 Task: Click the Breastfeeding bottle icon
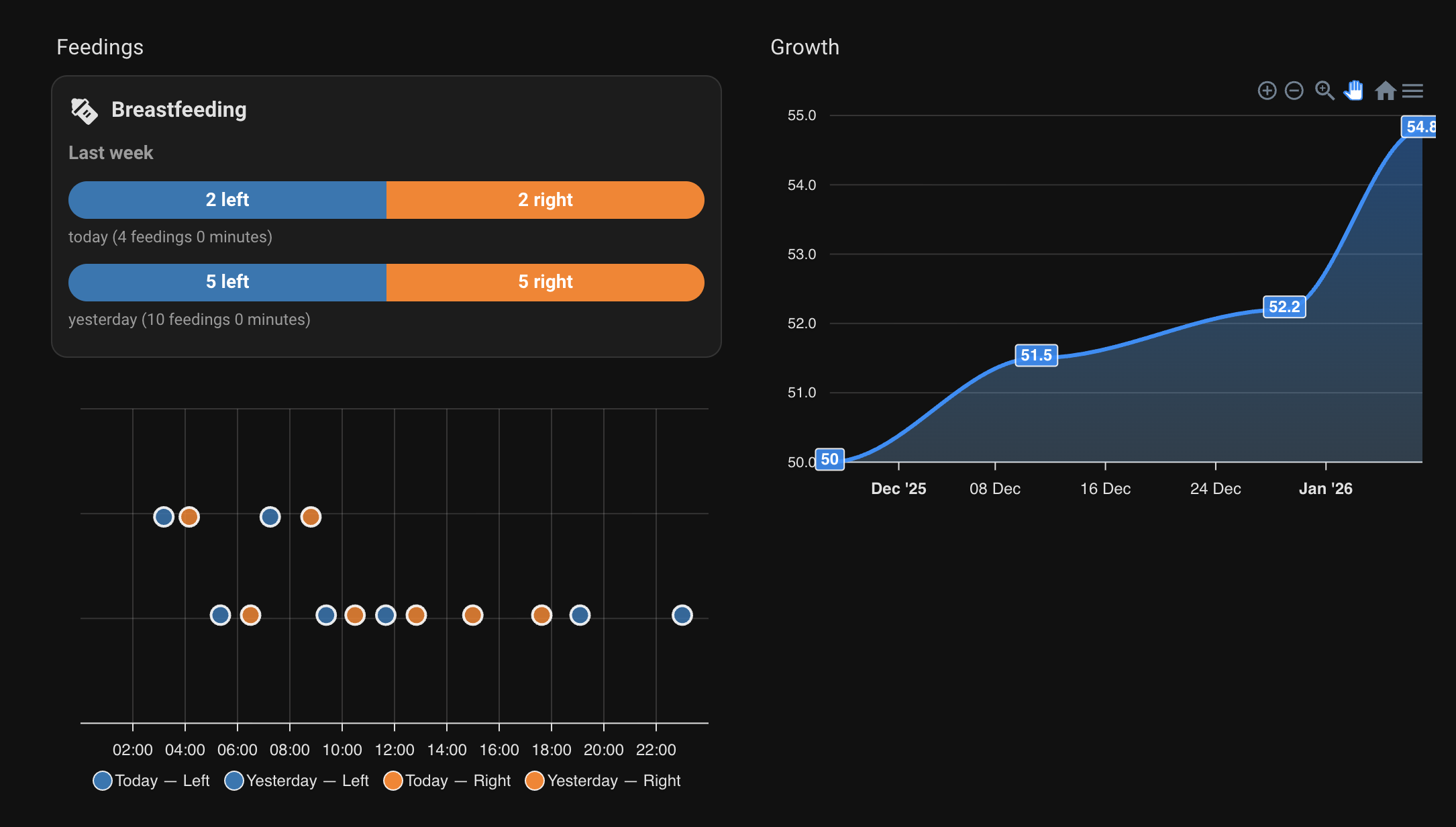85,111
